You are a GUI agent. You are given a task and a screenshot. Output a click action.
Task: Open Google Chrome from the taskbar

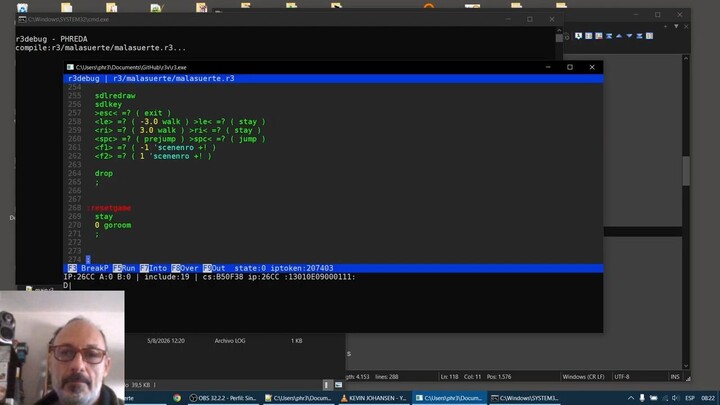177,398
